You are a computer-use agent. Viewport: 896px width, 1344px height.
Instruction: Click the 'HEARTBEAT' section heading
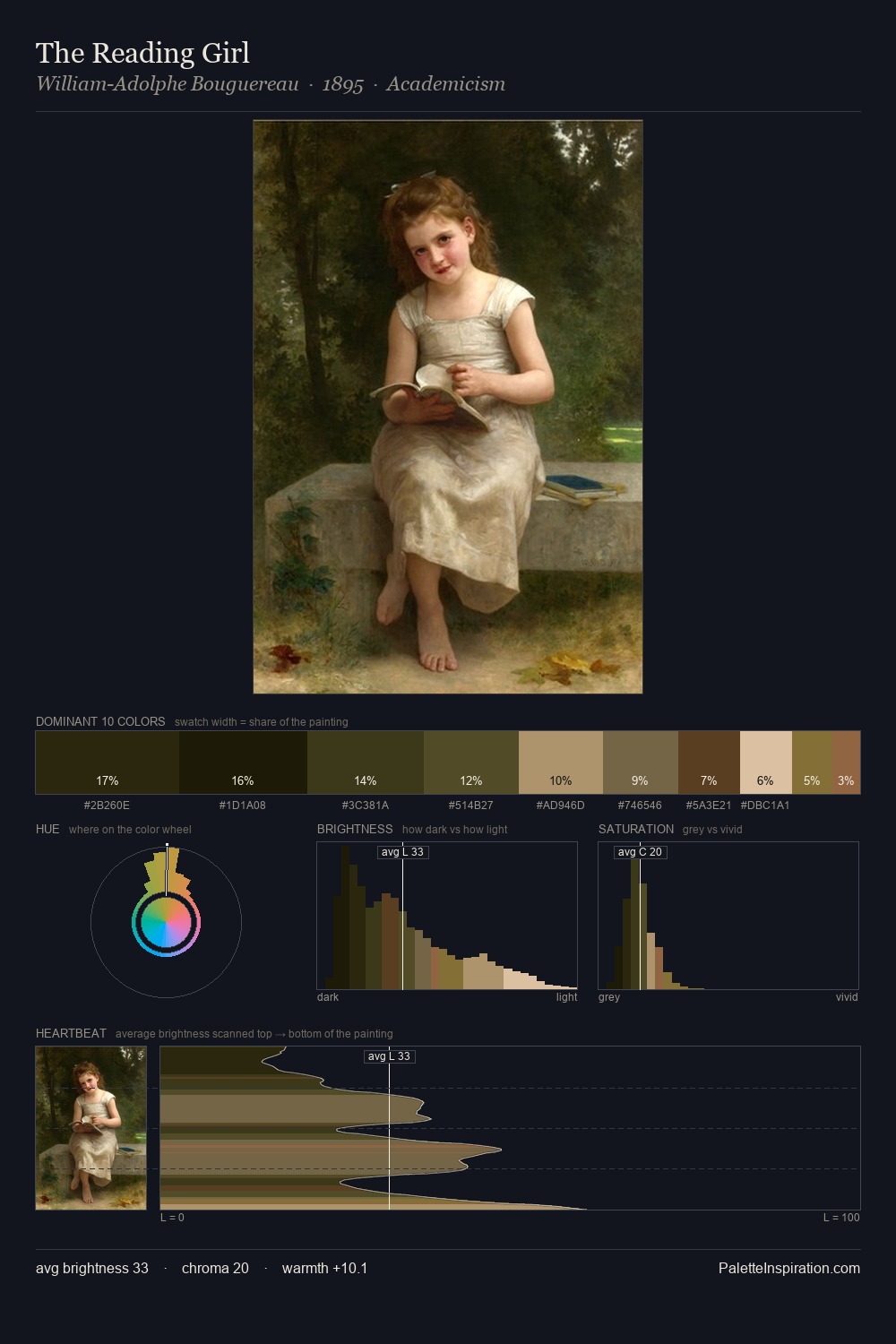(71, 1033)
